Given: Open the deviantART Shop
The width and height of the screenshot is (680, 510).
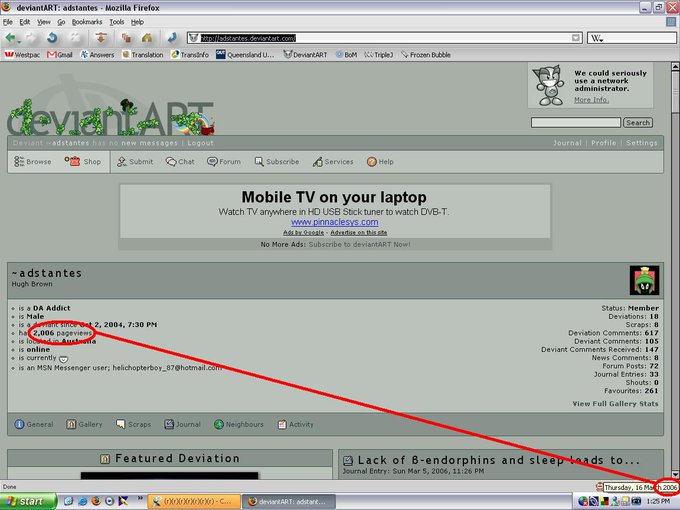Looking at the screenshot, I should tap(83, 161).
